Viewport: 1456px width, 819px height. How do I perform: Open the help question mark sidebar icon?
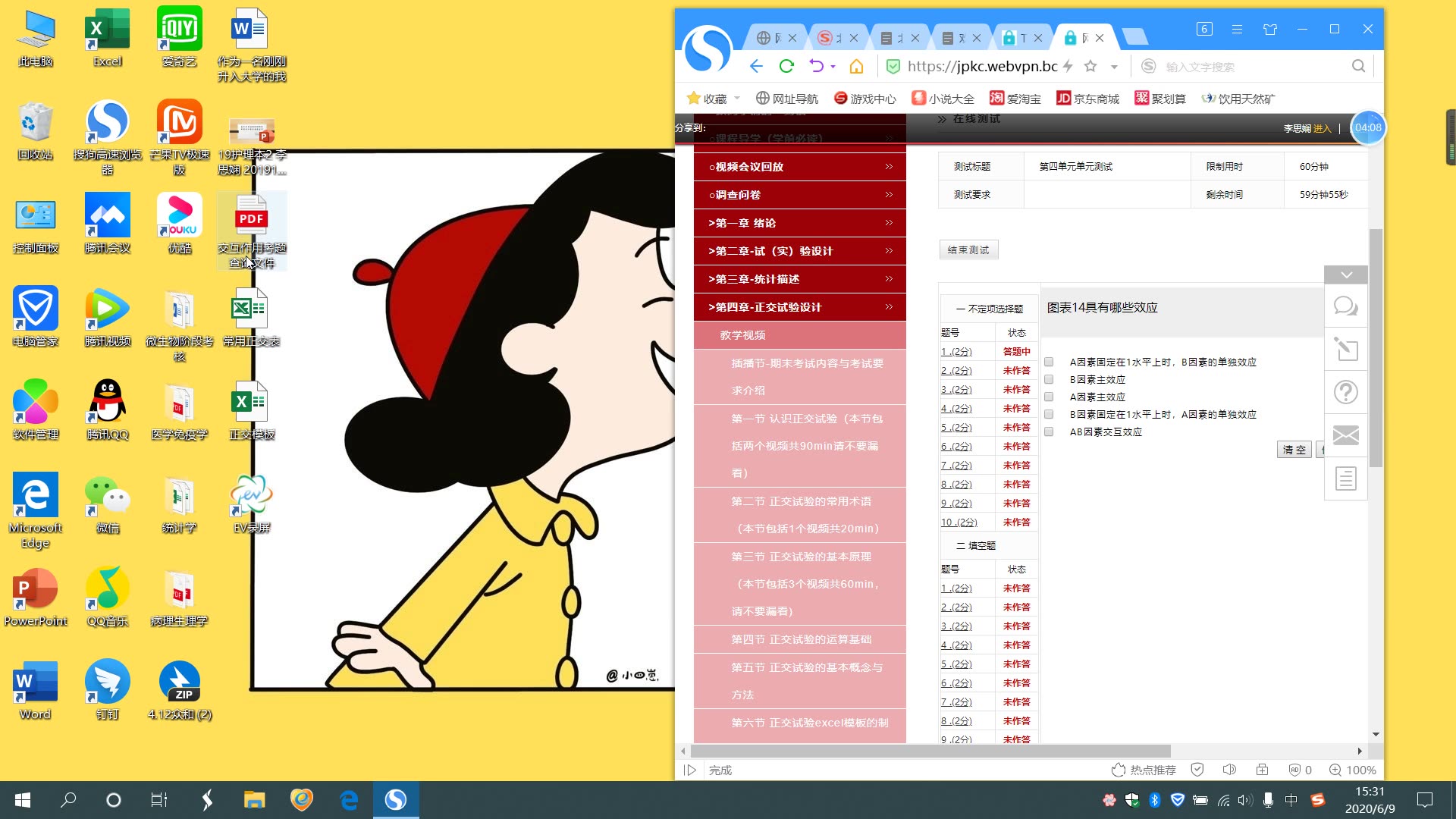(1346, 393)
